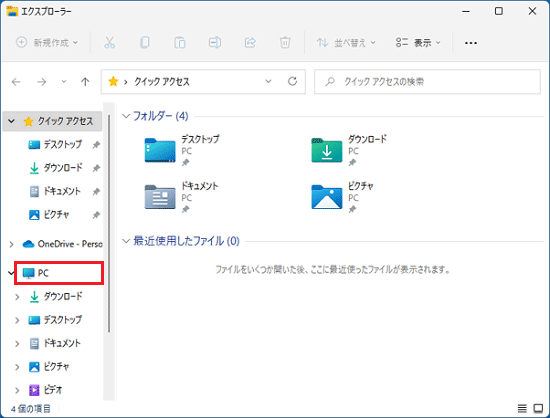Focus the クイック アクセスの検索 search box

pyautogui.click(x=427, y=82)
